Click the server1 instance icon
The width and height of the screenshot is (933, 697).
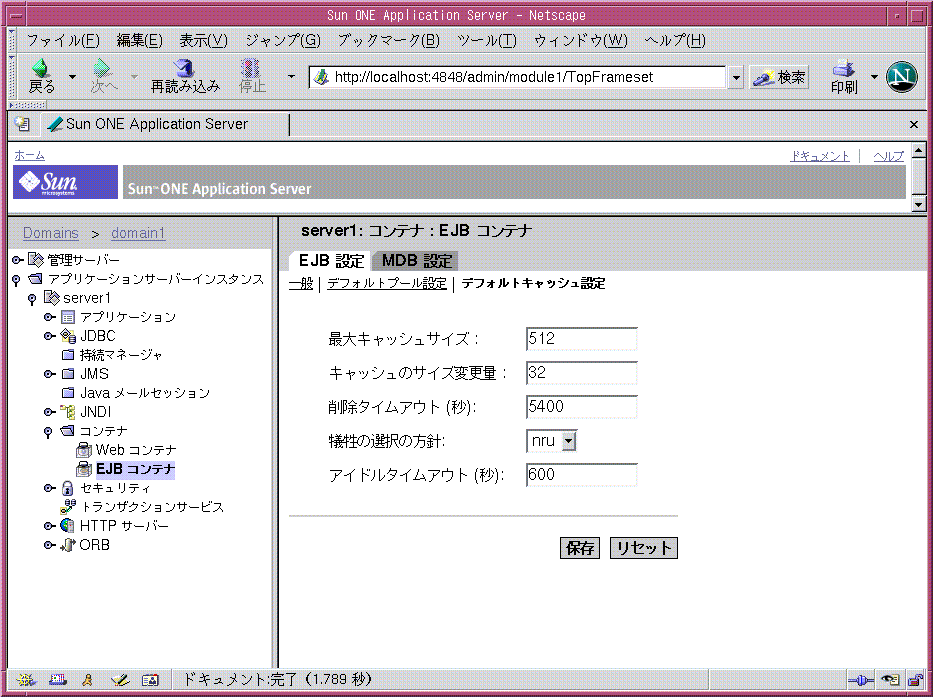52,298
